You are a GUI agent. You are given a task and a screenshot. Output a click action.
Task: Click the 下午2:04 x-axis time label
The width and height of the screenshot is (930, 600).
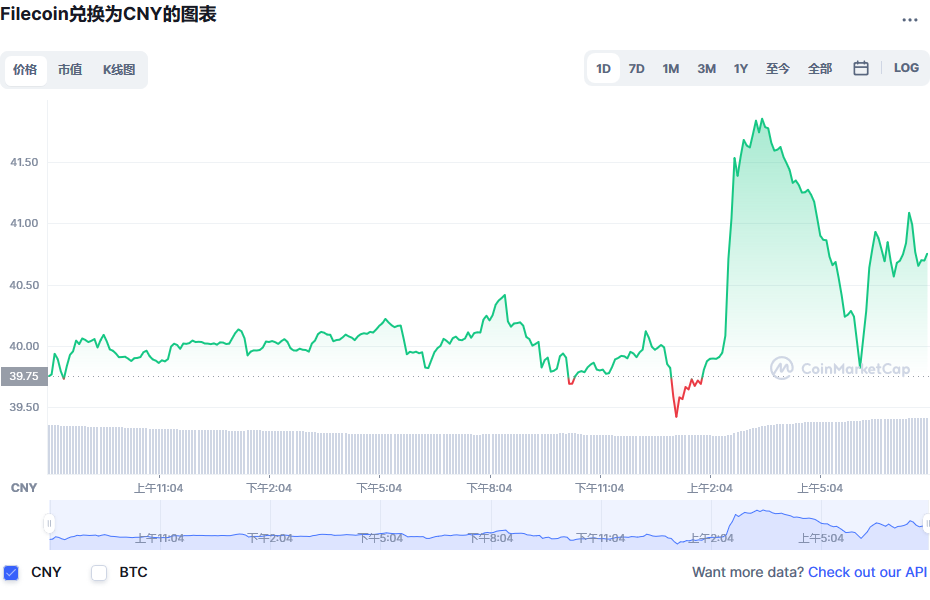point(269,489)
